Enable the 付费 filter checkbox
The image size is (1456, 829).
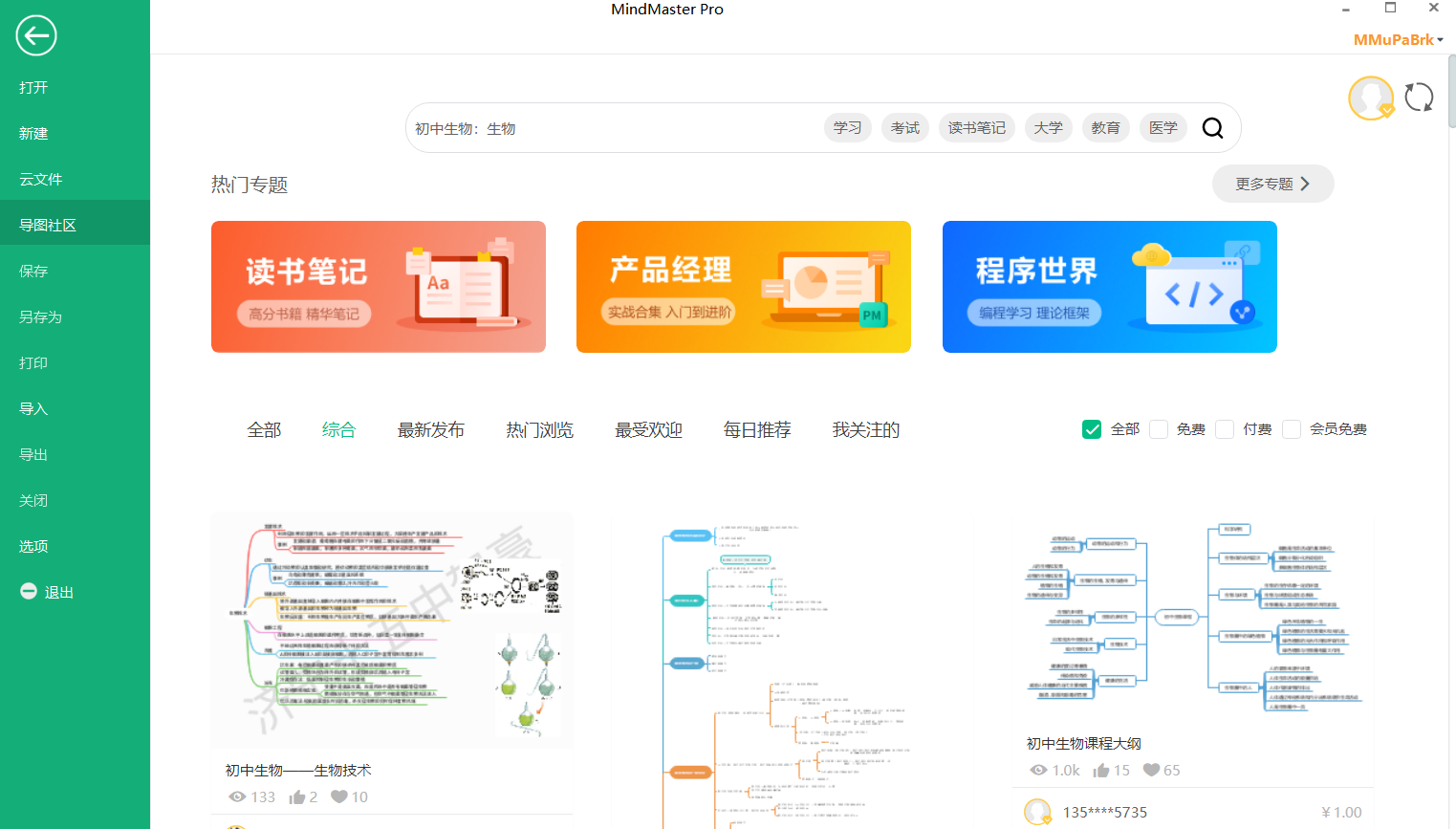1225,429
